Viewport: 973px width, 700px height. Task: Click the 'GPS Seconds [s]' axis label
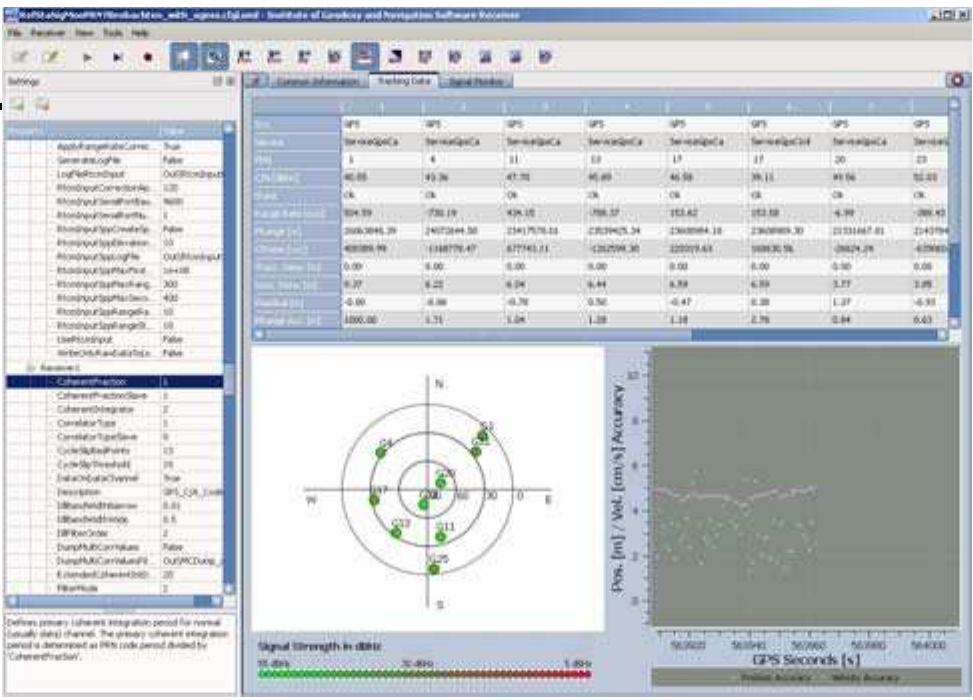805,660
